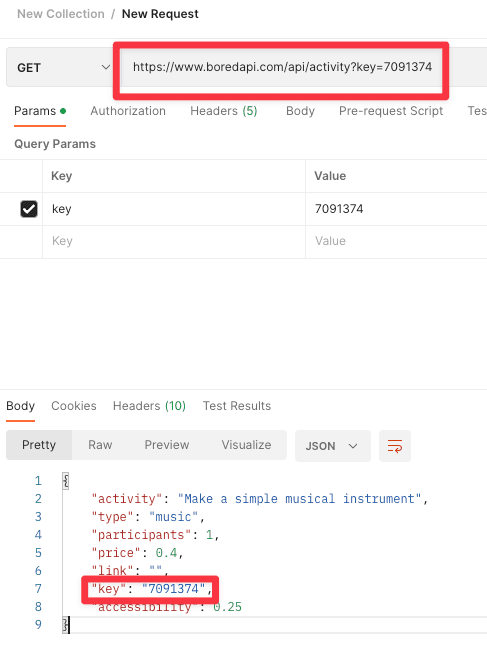Screen dimensions: 487x650
Task: Click the request URL field
Action: 282,67
